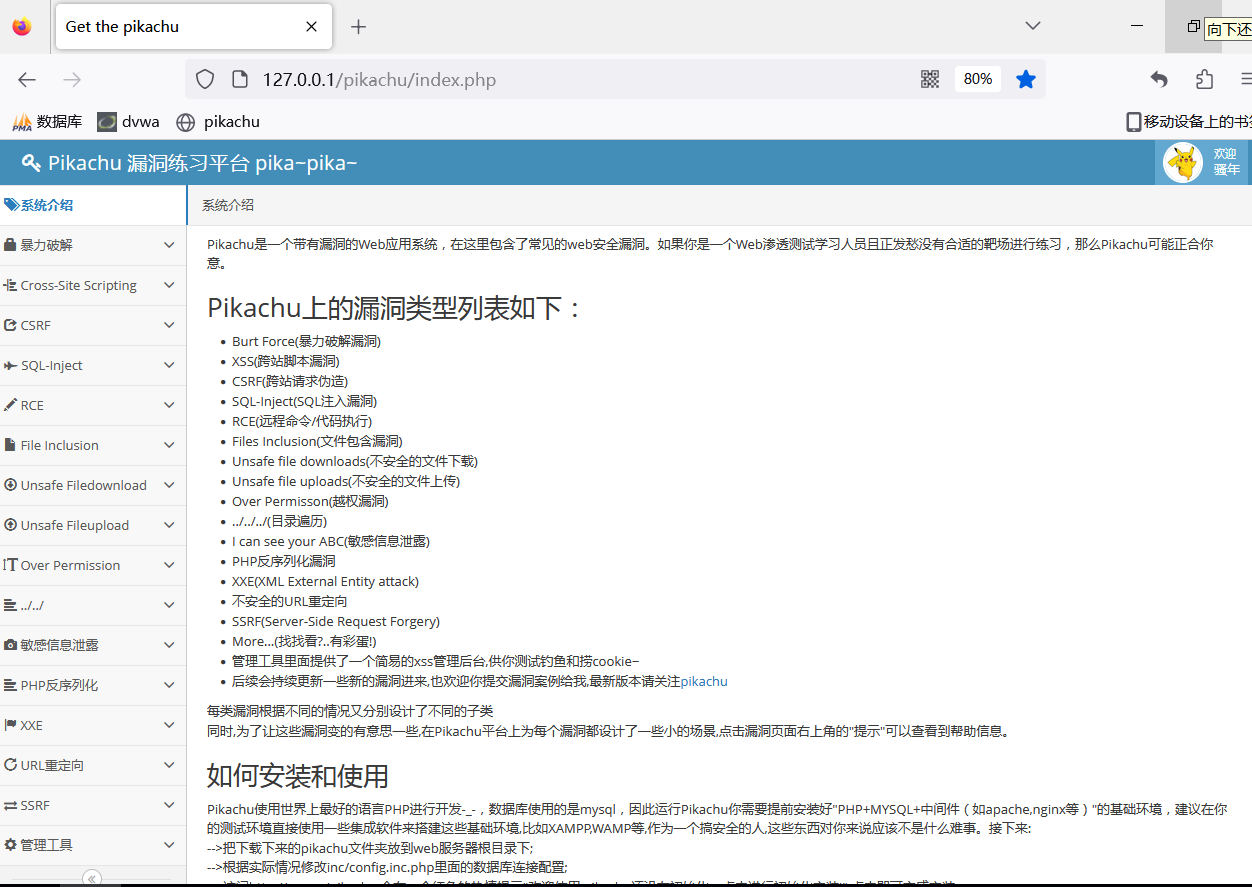This screenshot has width=1252, height=887.
Task: Expand the PHP反序列化 chevron
Action: click(169, 685)
